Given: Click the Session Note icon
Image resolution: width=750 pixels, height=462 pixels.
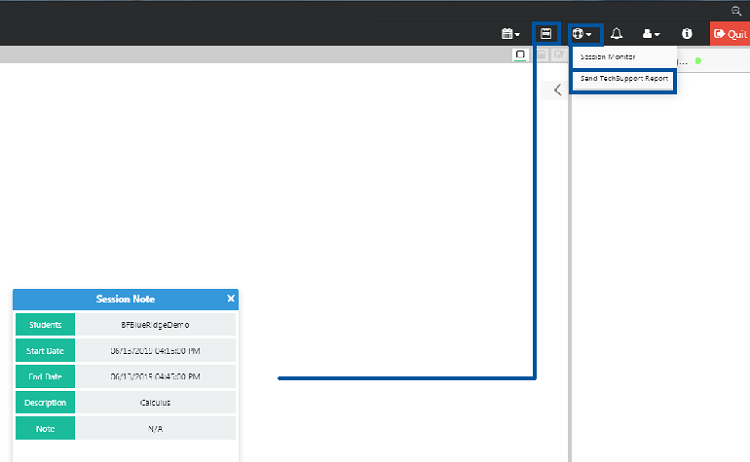Looking at the screenshot, I should 546,33.
